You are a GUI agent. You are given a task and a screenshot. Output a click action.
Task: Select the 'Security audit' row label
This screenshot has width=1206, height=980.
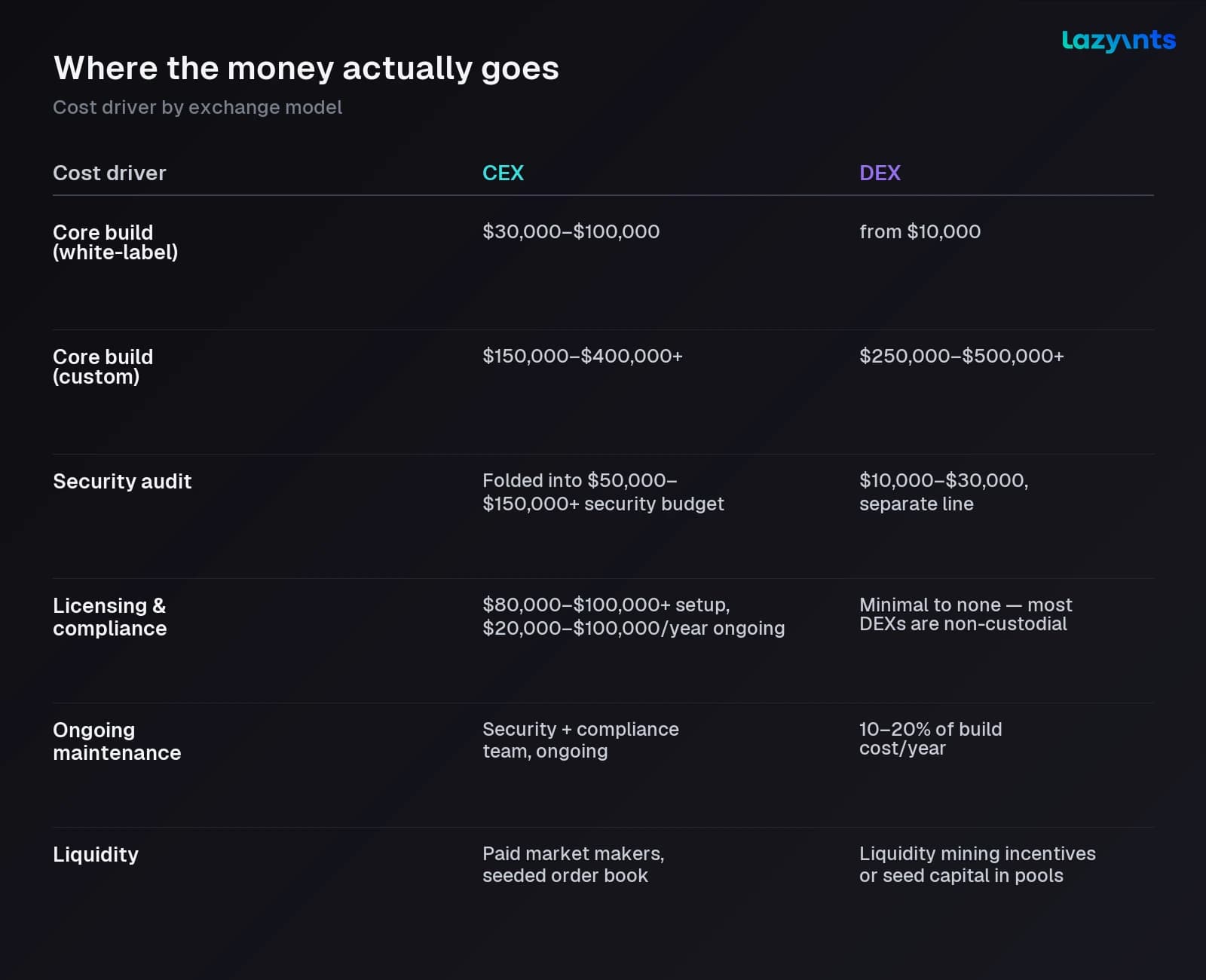click(x=122, y=481)
